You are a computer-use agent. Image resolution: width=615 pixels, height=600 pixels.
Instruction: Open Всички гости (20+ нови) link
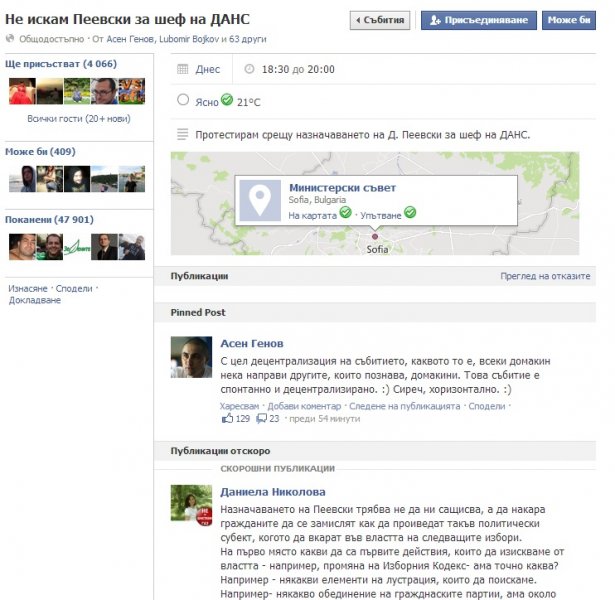(x=79, y=118)
